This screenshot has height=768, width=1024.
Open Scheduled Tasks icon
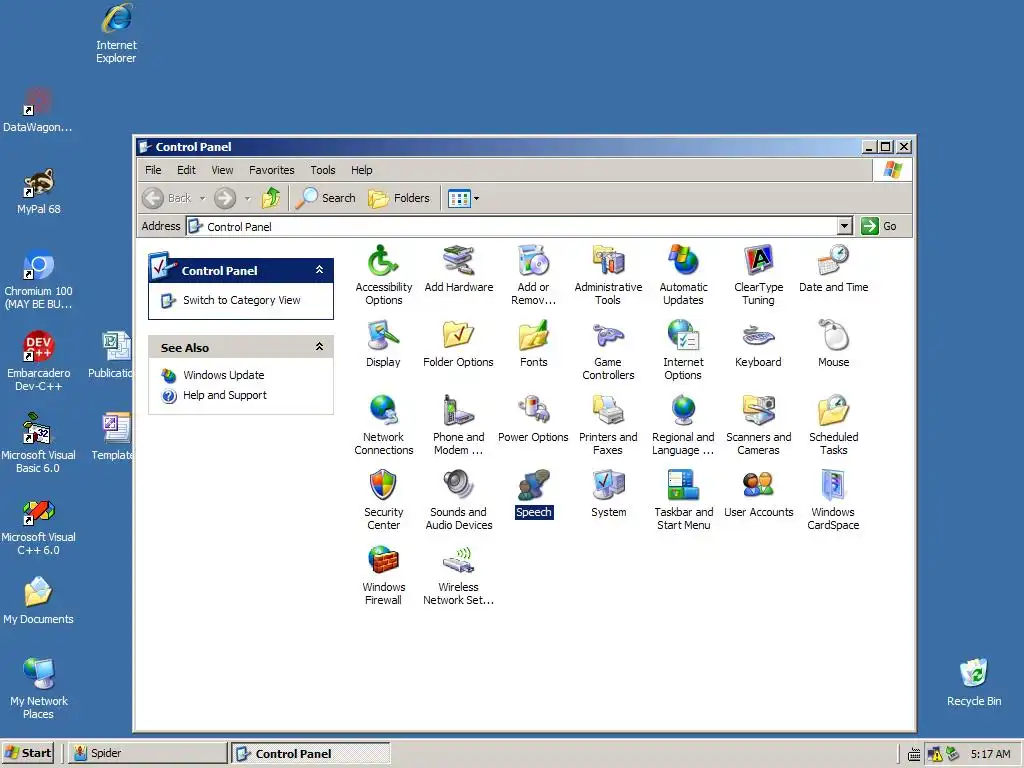pos(833,410)
